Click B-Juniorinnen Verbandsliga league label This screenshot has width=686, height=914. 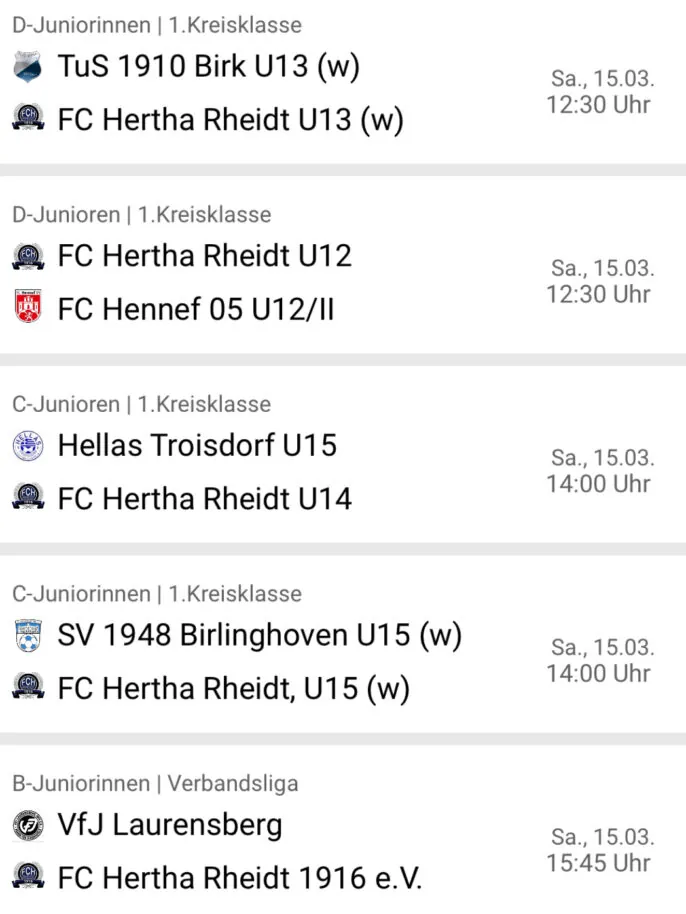coord(155,783)
